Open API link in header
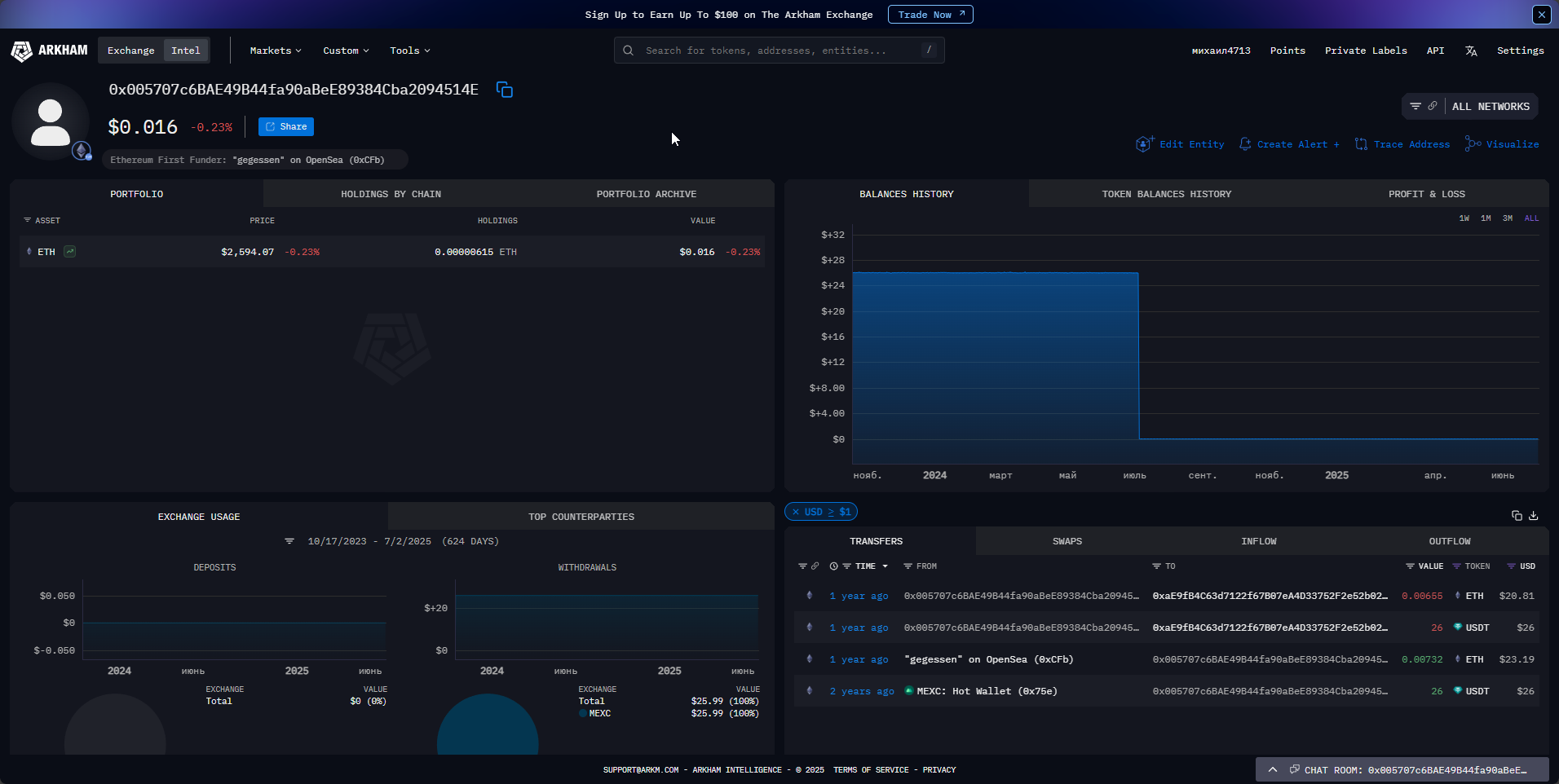 coord(1435,51)
